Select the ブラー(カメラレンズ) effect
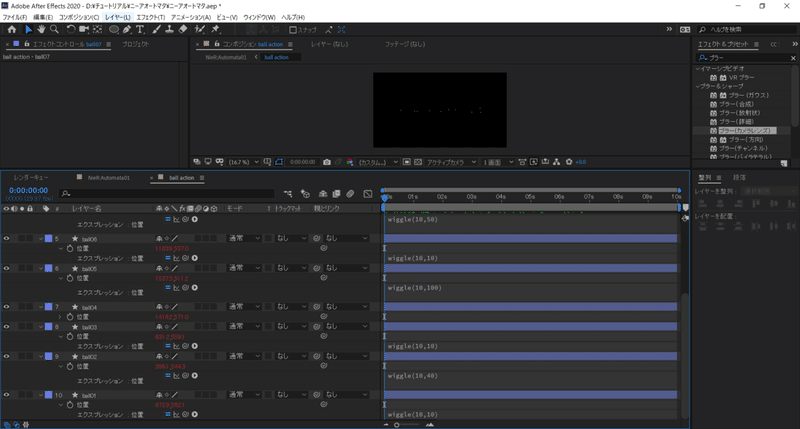 coord(745,131)
